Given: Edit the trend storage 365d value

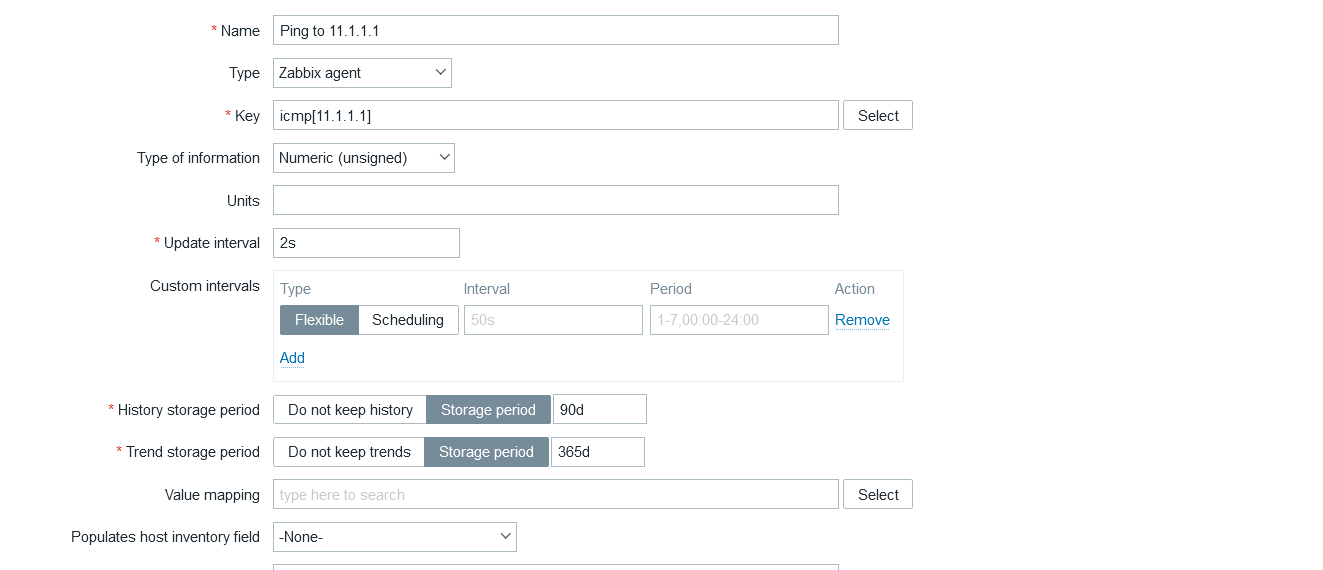Looking at the screenshot, I should [x=598, y=452].
